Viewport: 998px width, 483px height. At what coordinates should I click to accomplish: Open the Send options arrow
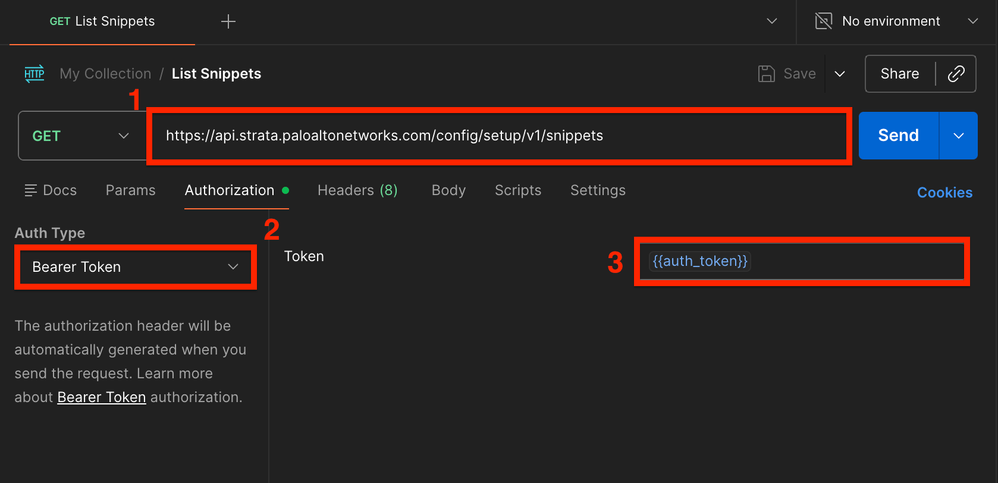pyautogui.click(x=959, y=136)
